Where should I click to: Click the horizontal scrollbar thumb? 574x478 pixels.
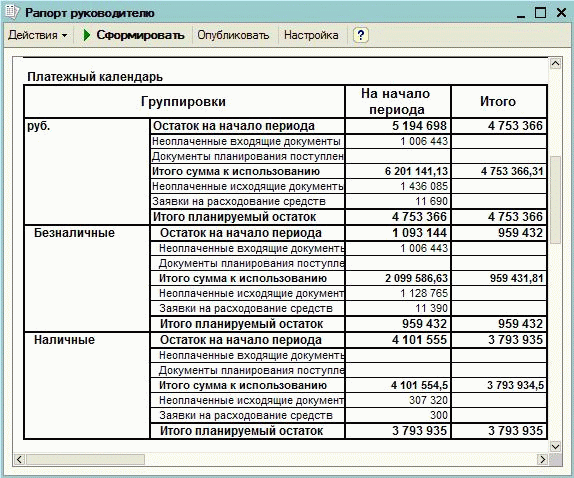85,459
